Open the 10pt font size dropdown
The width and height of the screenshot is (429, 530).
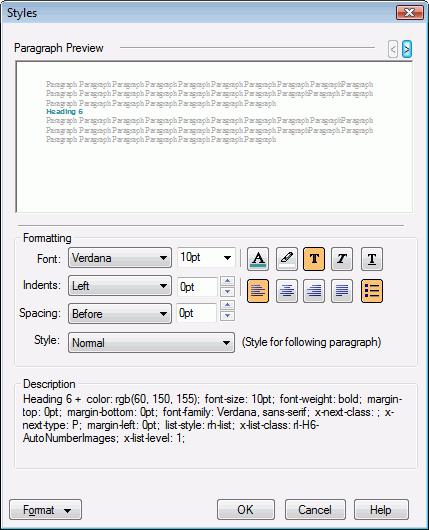206,258
